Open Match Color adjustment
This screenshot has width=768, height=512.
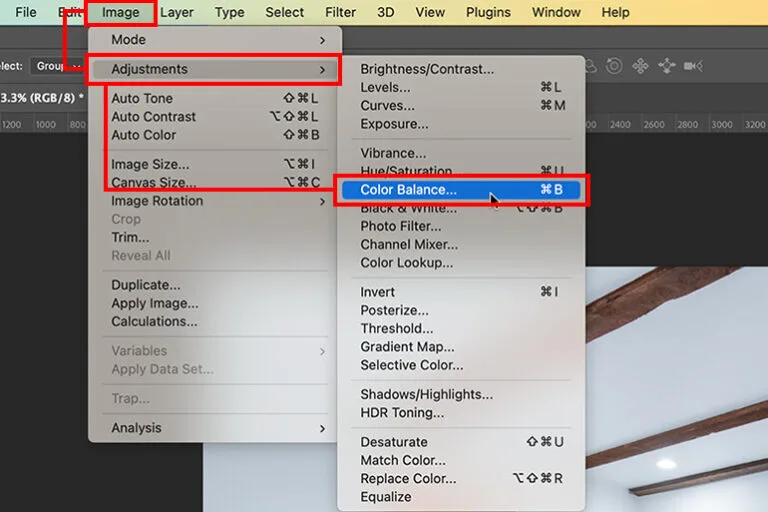click(461, 460)
